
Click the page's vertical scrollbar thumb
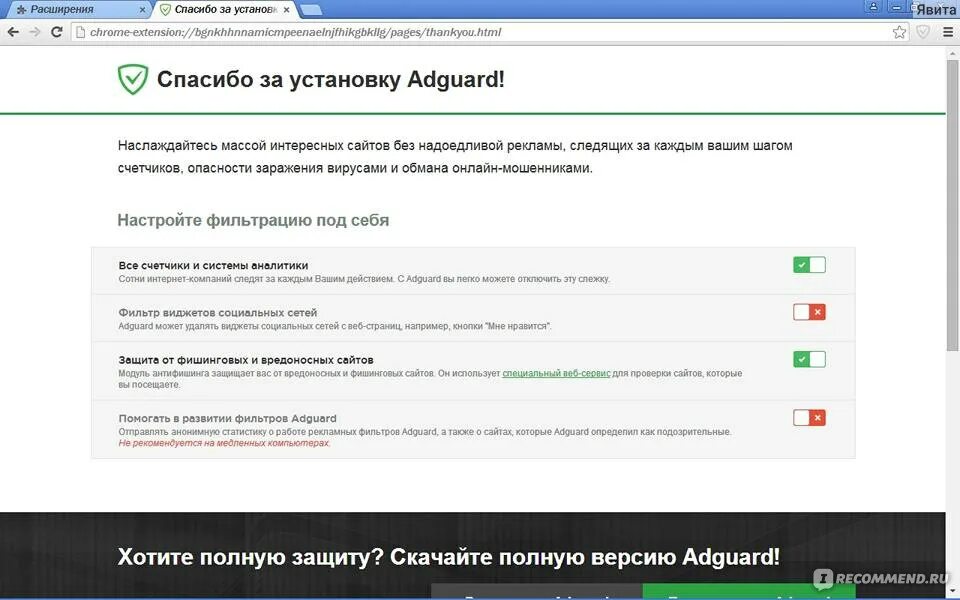[x=952, y=205]
